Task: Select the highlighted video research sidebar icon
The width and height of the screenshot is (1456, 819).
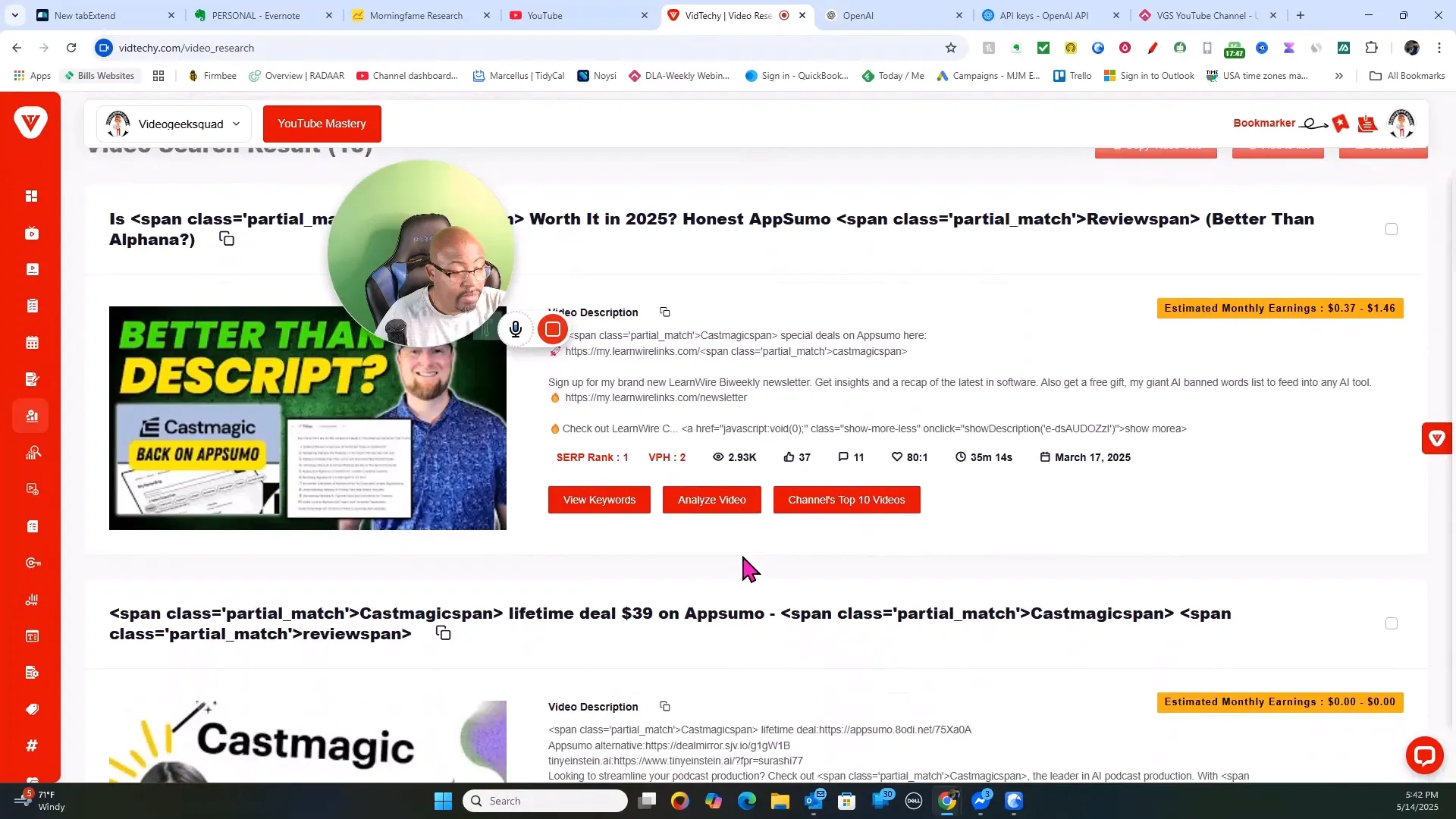Action: click(x=32, y=416)
